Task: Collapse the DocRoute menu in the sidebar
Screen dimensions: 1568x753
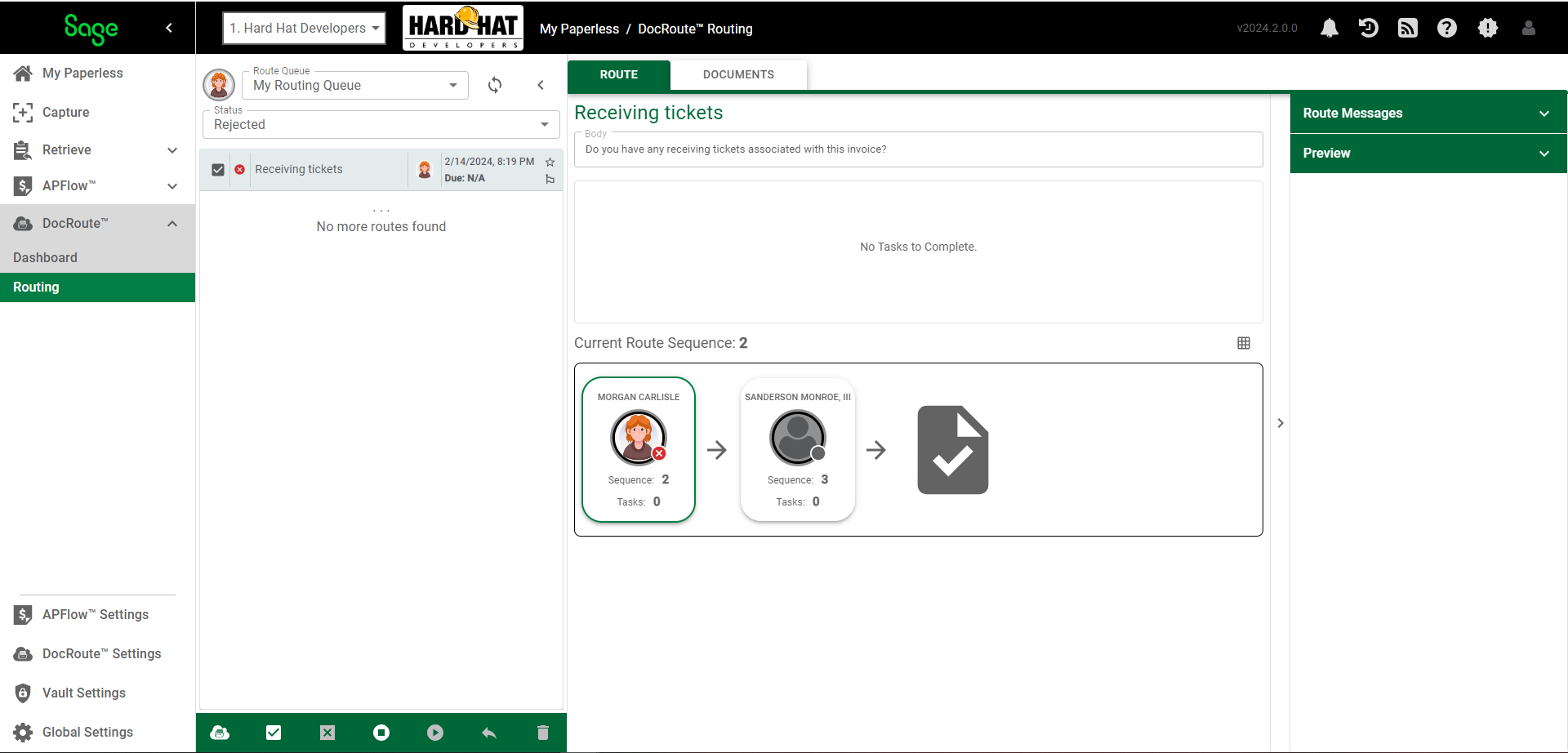Action: pos(172,224)
